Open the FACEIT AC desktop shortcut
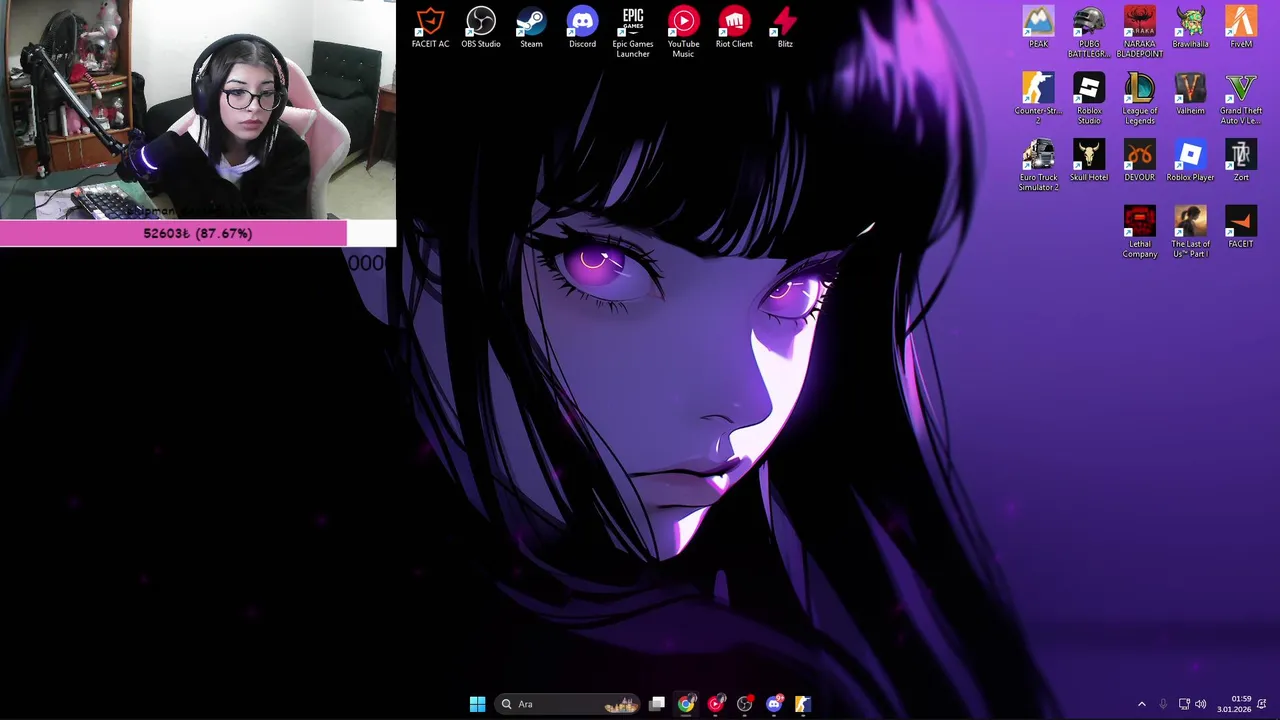The height and width of the screenshot is (720, 1280). [430, 28]
